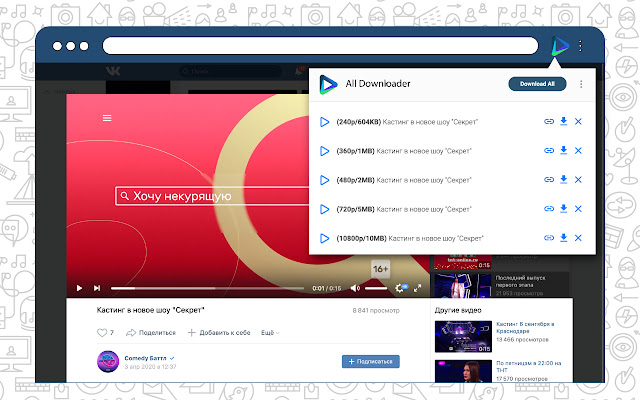Like the video with heart icon

point(101,332)
